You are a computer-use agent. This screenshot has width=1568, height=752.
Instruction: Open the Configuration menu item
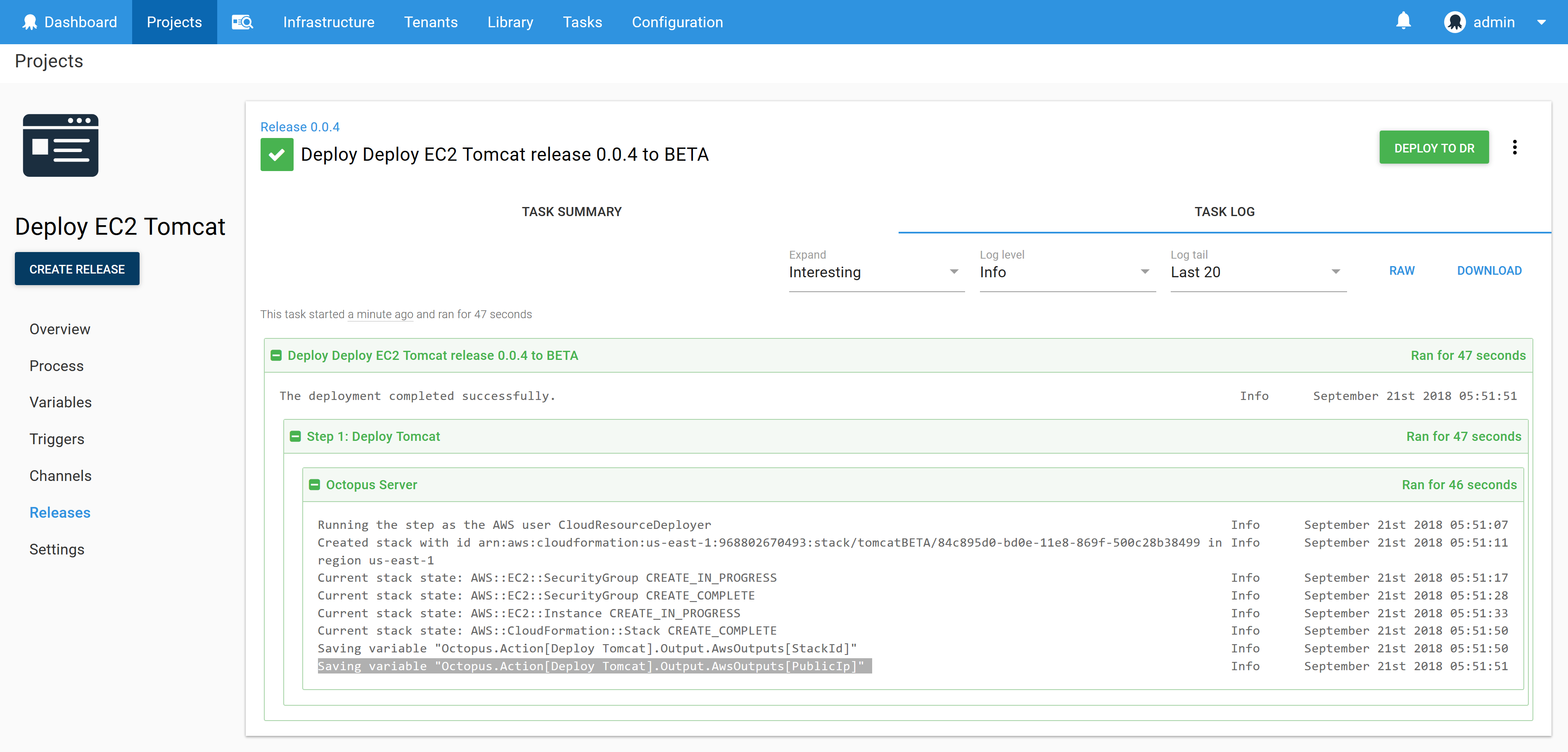point(677,22)
